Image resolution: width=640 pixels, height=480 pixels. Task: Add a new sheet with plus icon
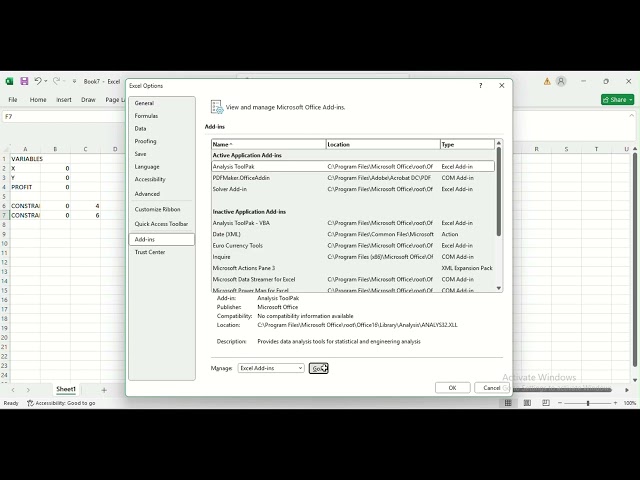coord(104,390)
